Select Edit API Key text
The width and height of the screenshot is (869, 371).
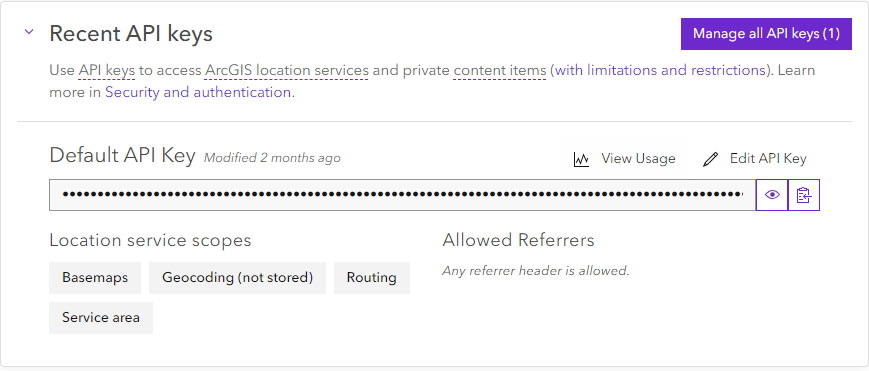click(768, 159)
